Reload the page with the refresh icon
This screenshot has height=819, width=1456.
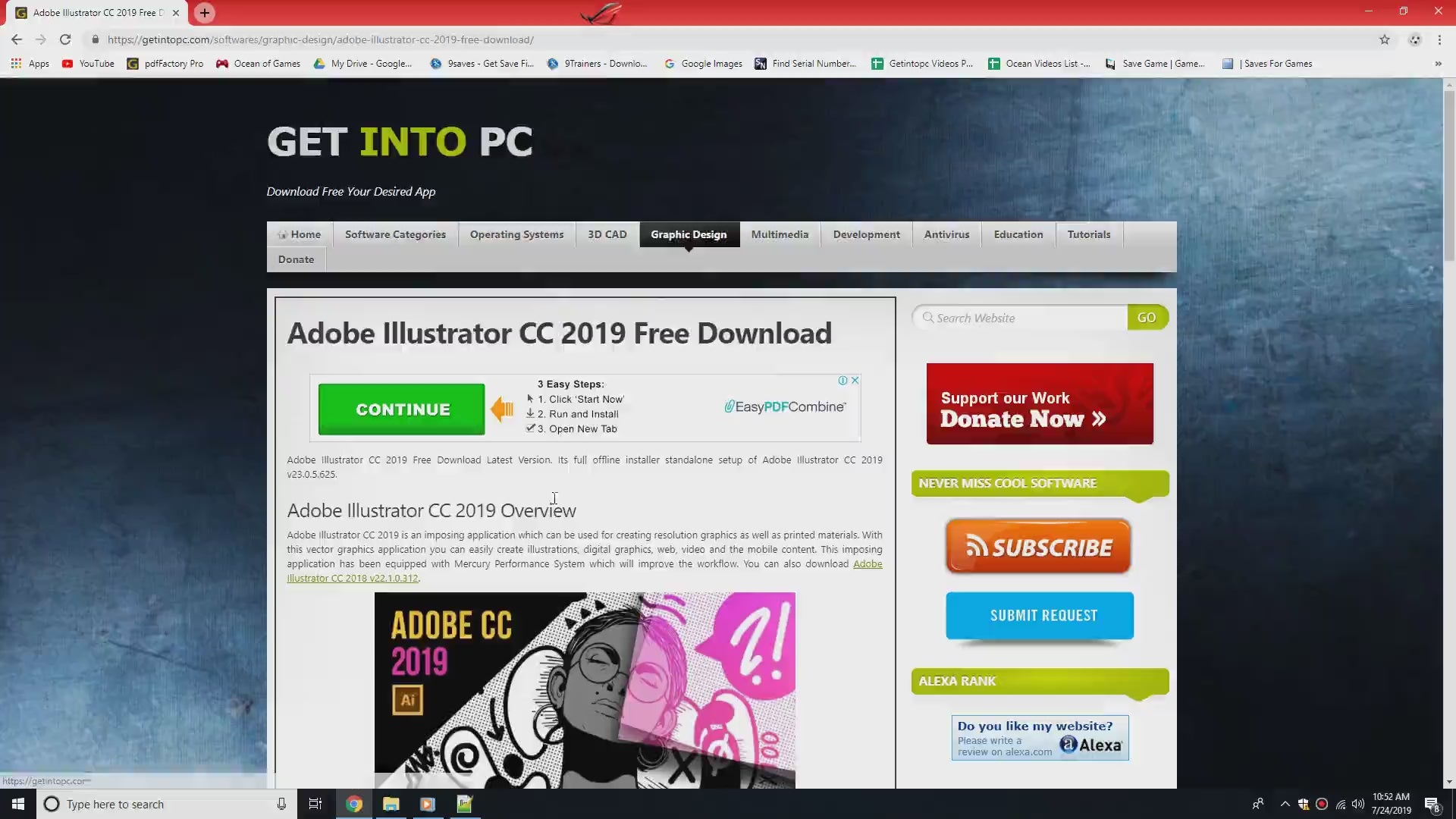click(x=65, y=39)
